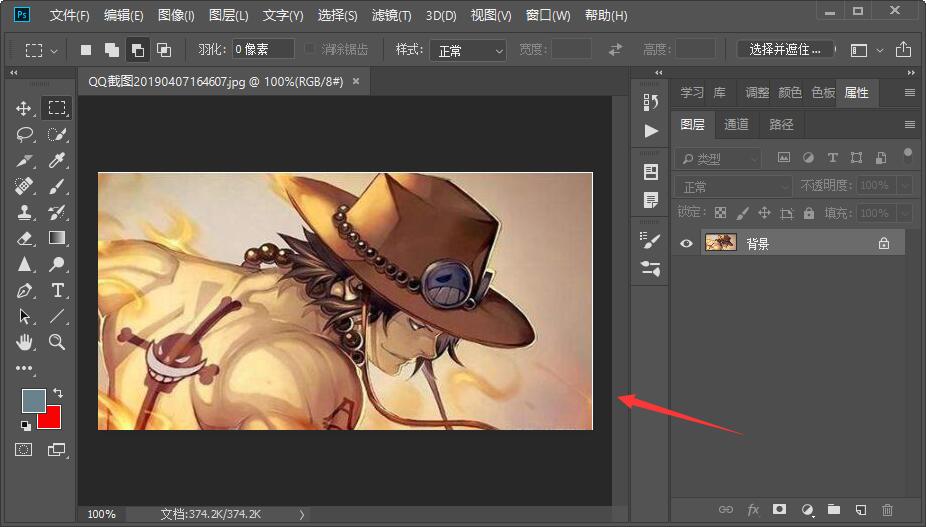Open the red background color swatch
The image size is (926, 527).
[52, 419]
